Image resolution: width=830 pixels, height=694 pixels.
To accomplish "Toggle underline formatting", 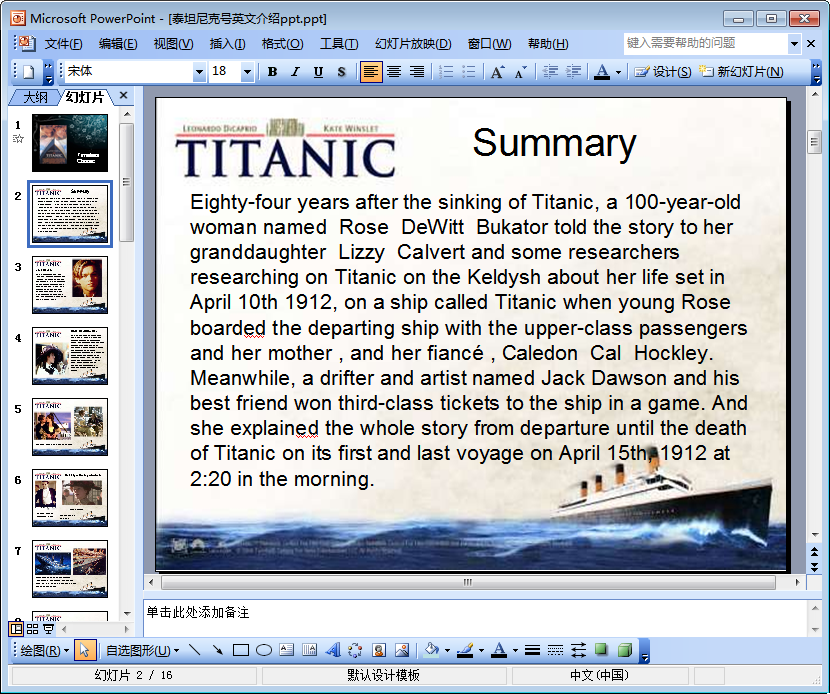I will tap(318, 72).
